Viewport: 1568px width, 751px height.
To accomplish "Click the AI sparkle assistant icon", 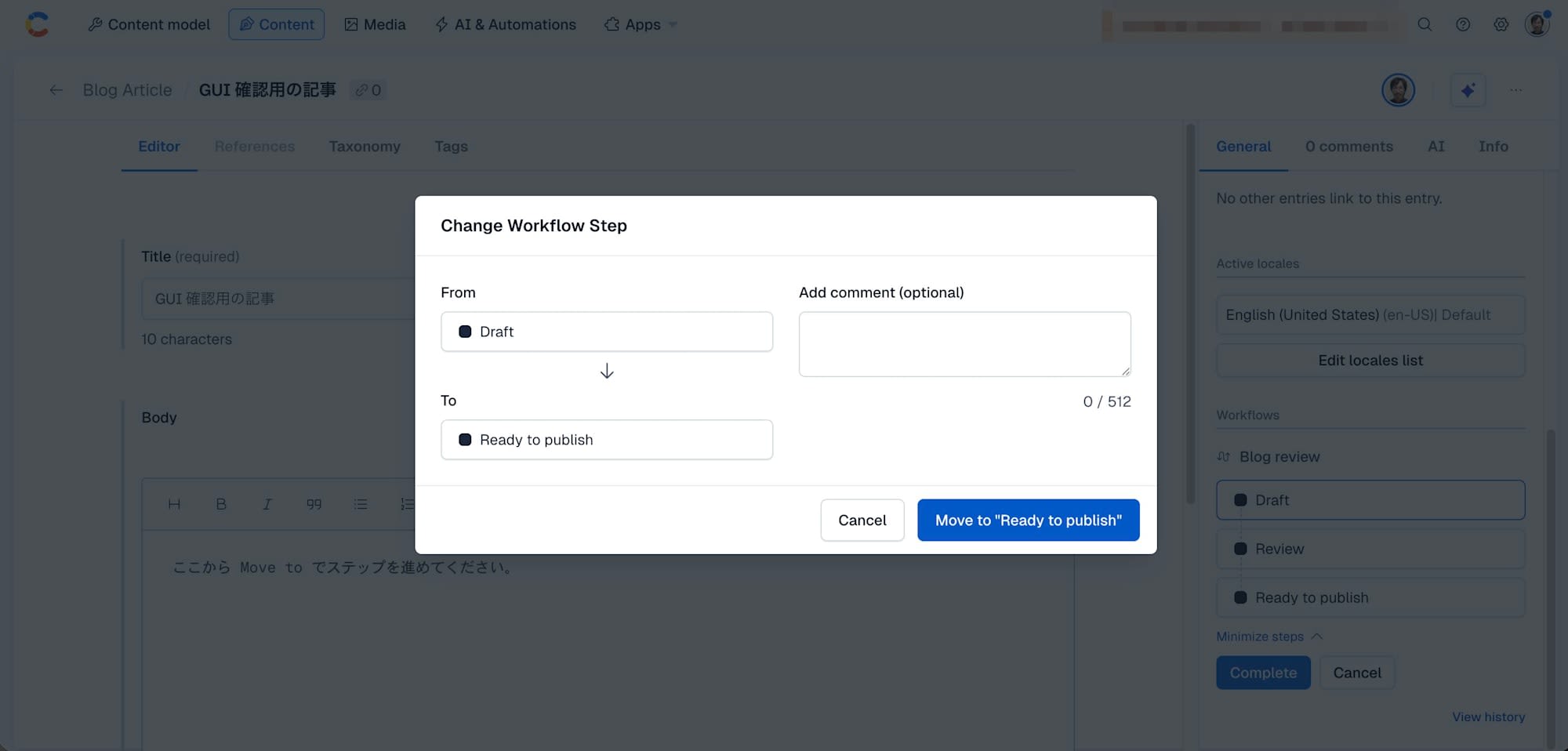I will point(1468,90).
